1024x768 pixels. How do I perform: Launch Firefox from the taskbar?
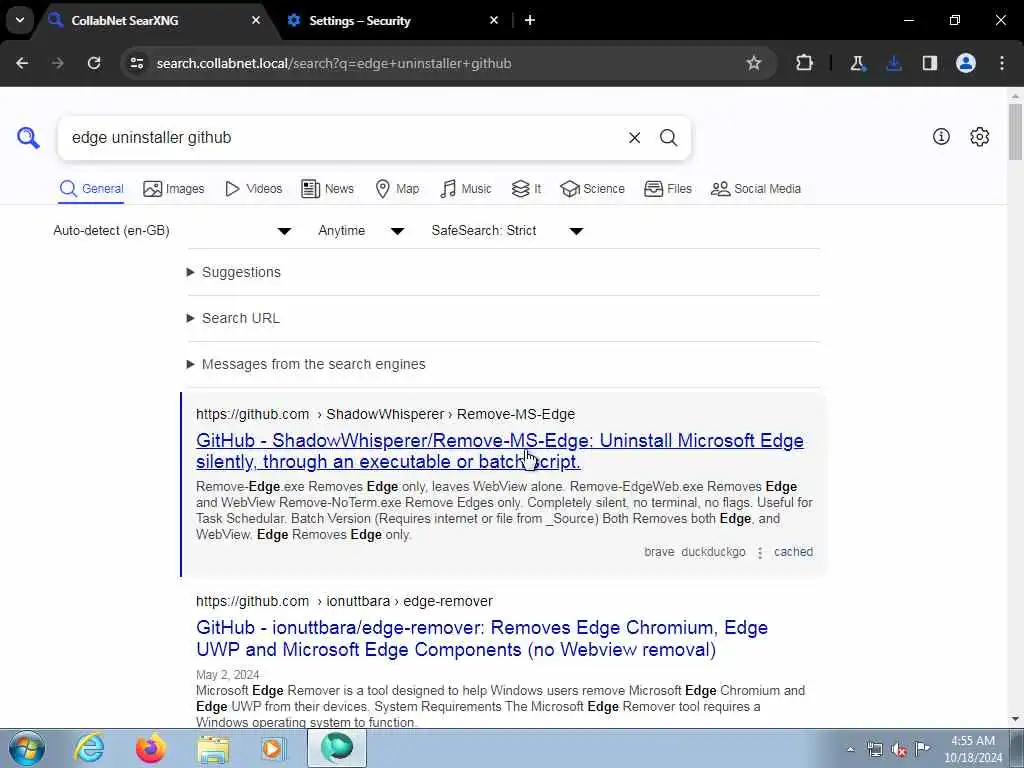coord(151,748)
